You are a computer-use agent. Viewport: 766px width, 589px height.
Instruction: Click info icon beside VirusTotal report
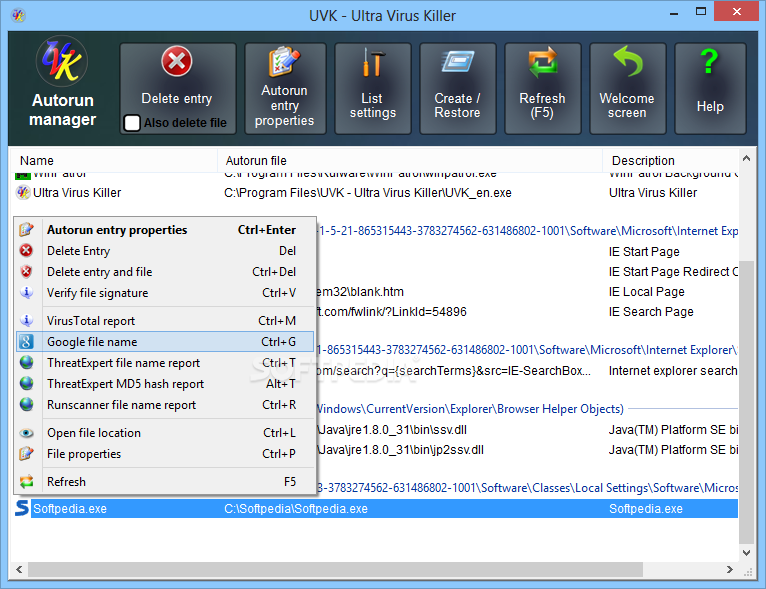pos(26,320)
